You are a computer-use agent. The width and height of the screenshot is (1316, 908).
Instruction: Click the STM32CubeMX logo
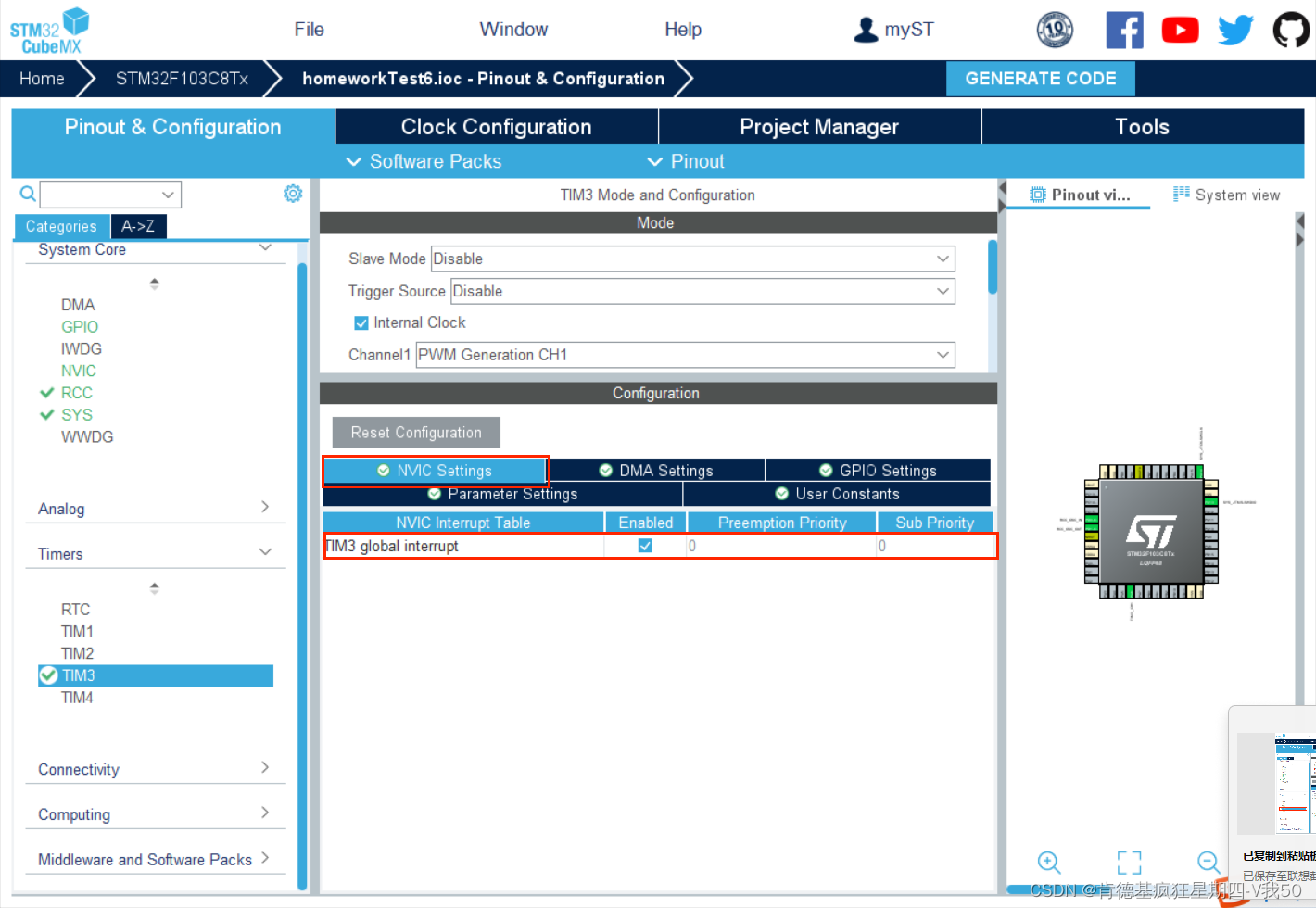pyautogui.click(x=49, y=31)
